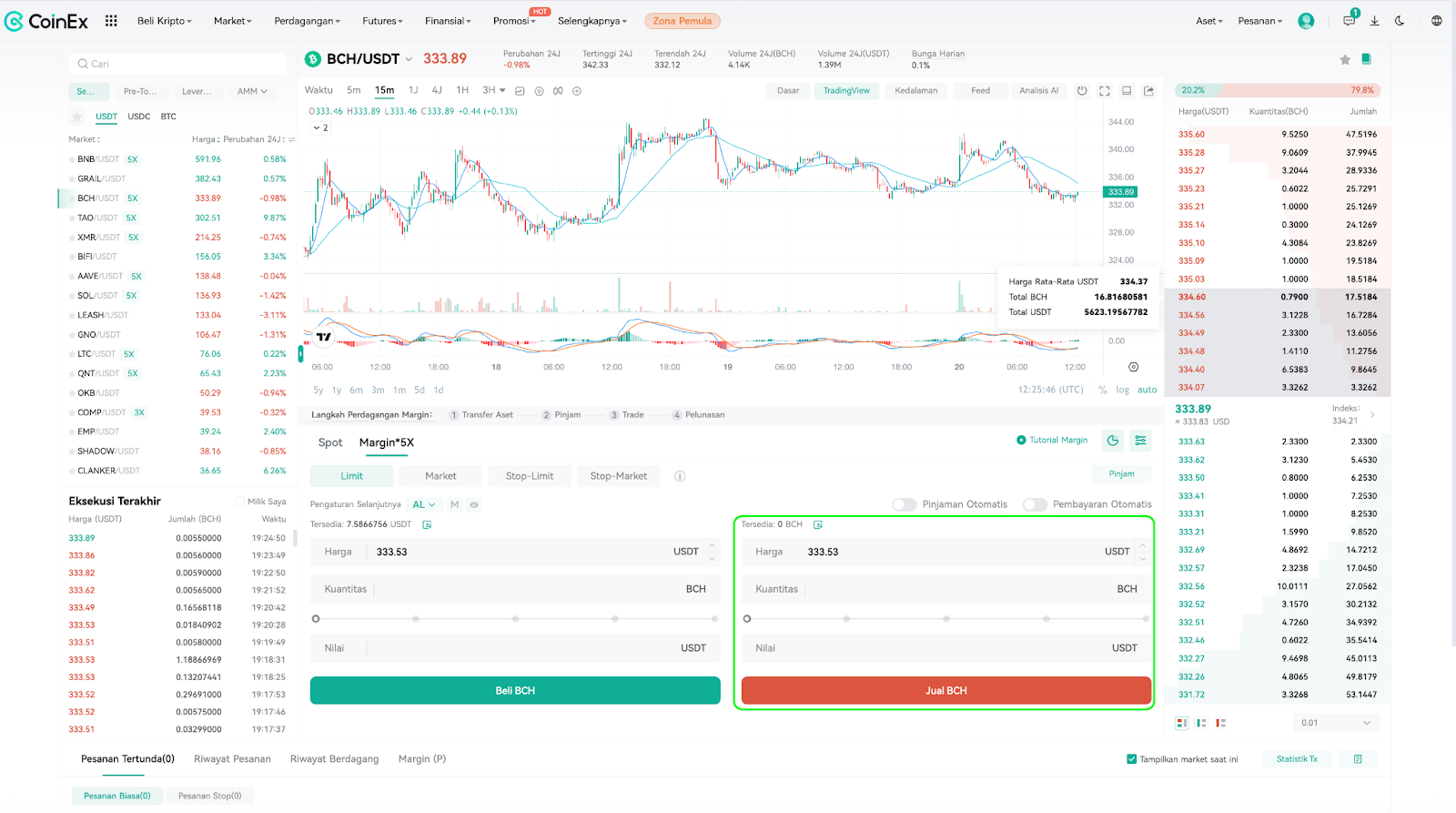Check the Milik Saya checkbox
This screenshot has width=1456, height=813.
click(x=240, y=502)
